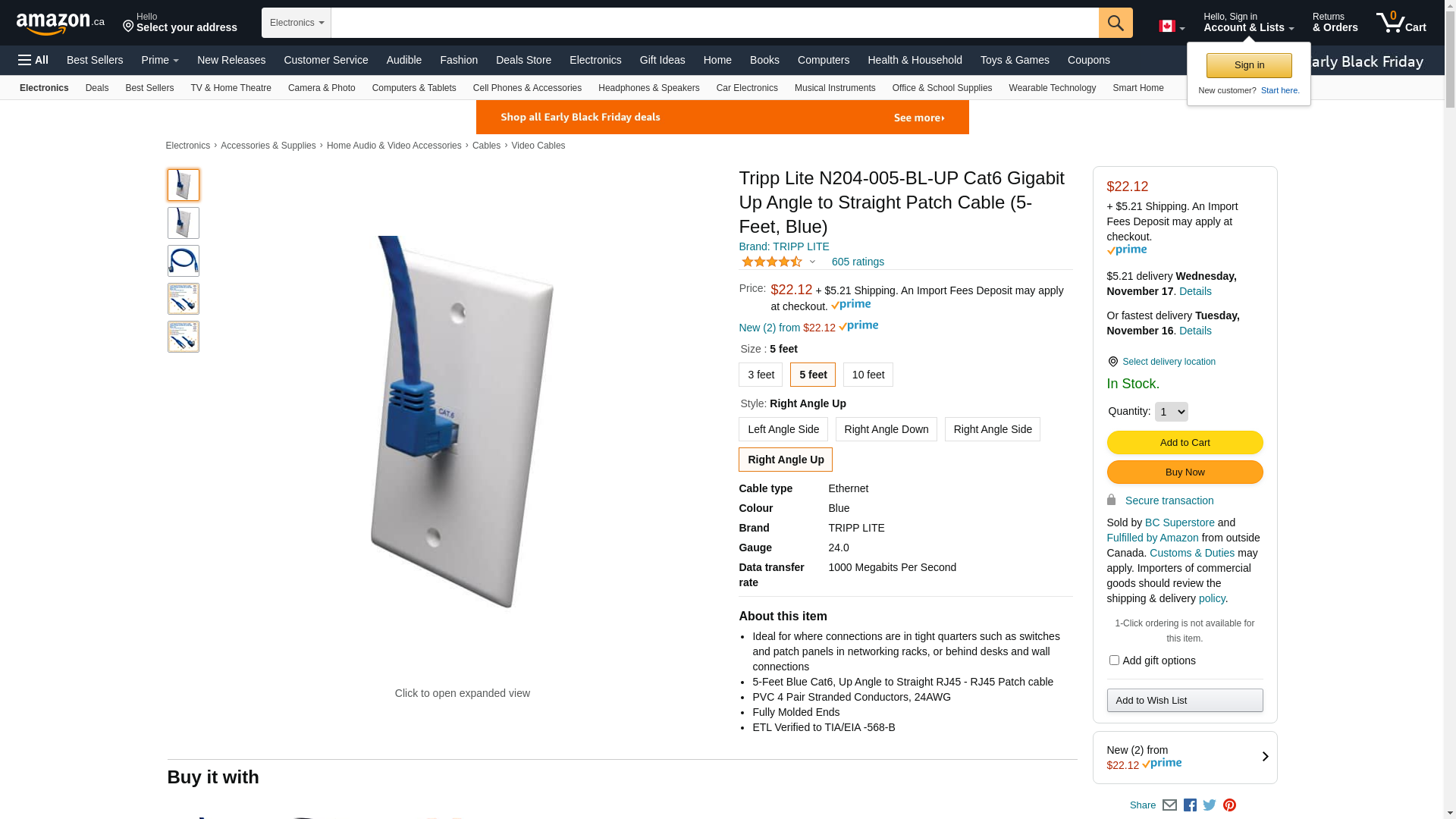Click the search magnifier button

[1115, 23]
